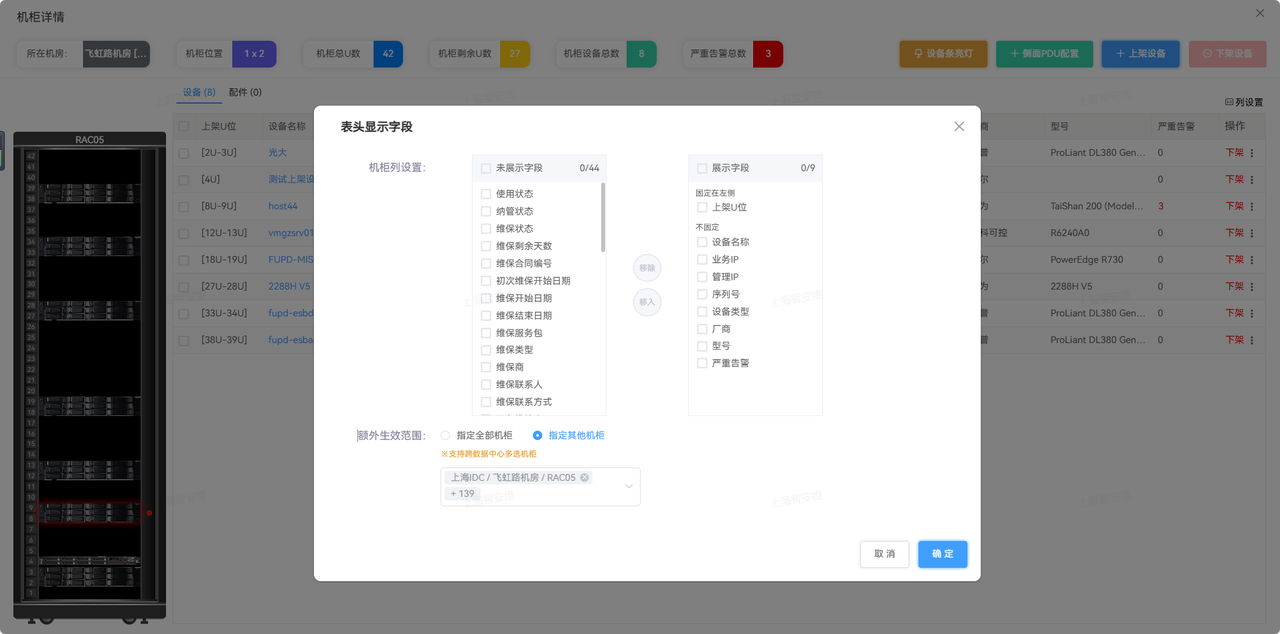Click the 下架 link in the host44 row
The image size is (1280, 634).
(x=1235, y=207)
